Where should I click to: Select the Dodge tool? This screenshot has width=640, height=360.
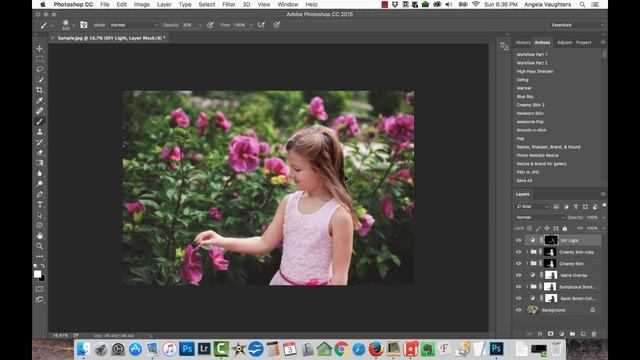(x=40, y=184)
